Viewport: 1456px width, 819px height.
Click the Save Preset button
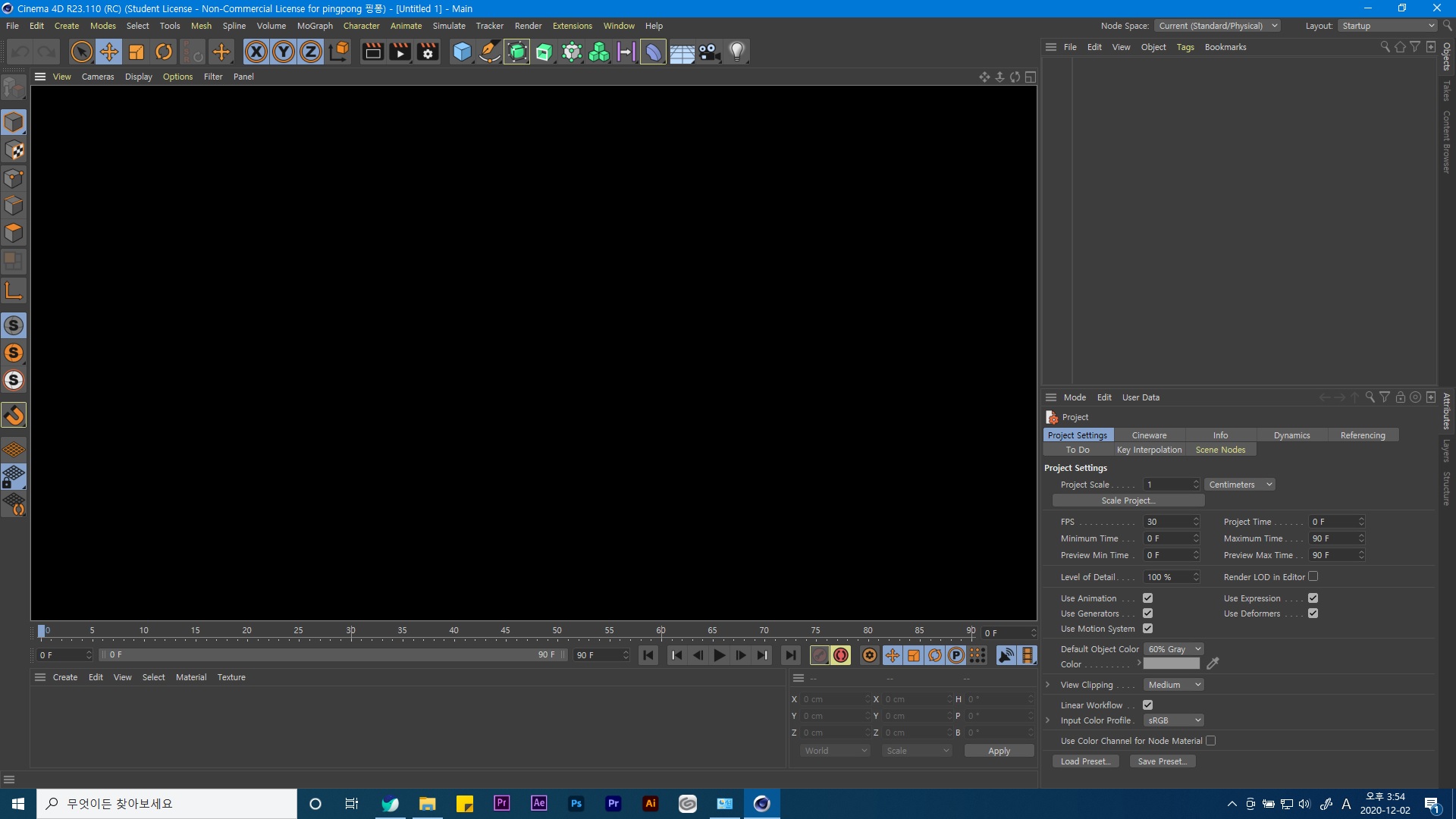click(x=1163, y=761)
